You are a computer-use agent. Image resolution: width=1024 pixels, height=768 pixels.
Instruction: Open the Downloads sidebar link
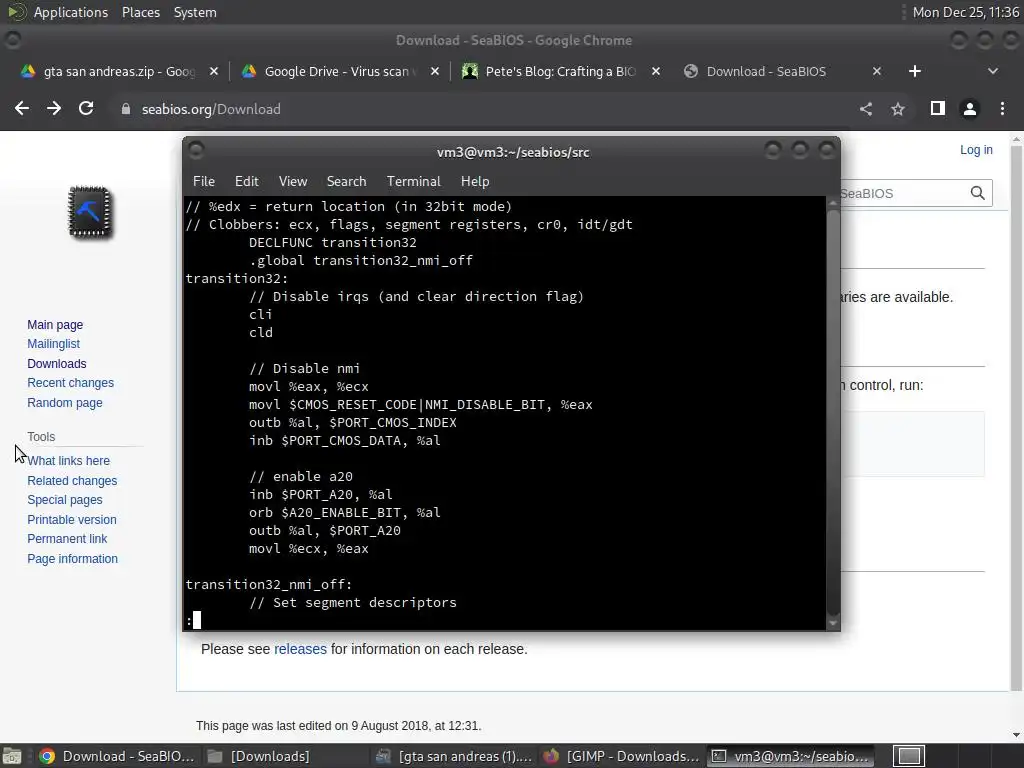(x=57, y=364)
